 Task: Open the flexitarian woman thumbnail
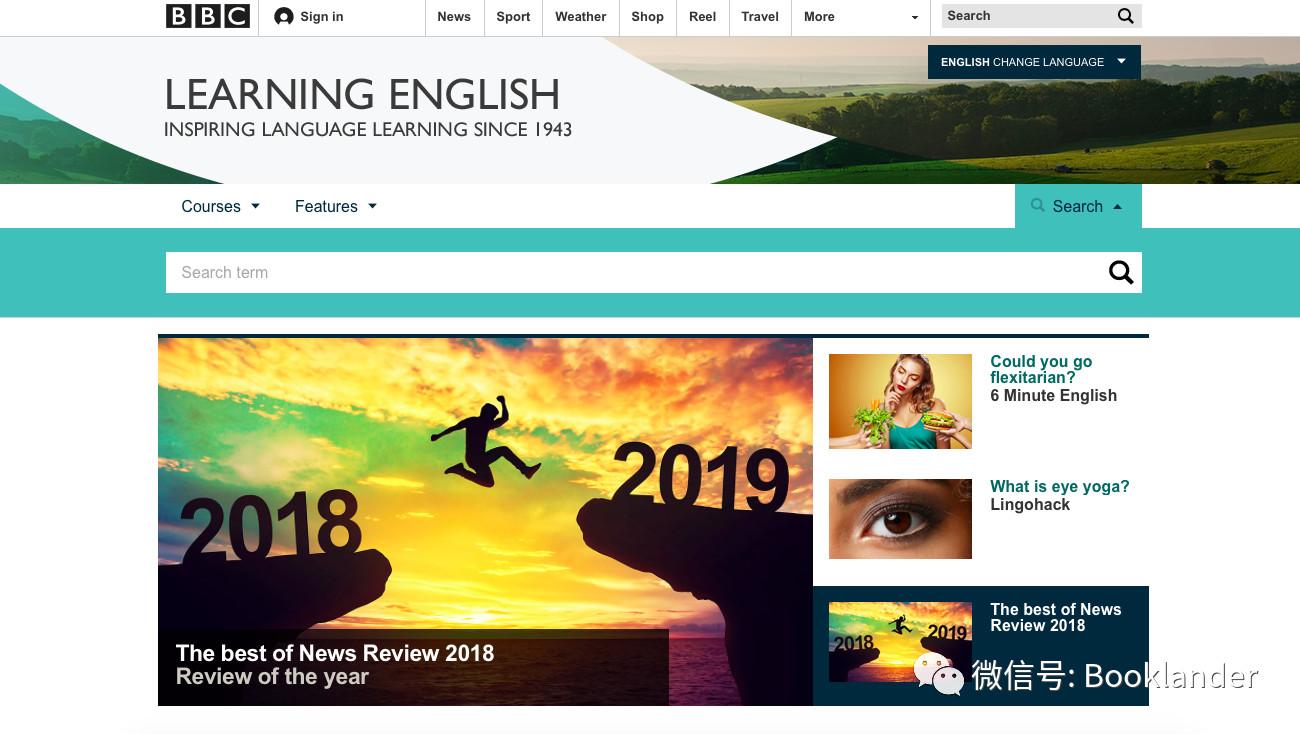tap(900, 401)
